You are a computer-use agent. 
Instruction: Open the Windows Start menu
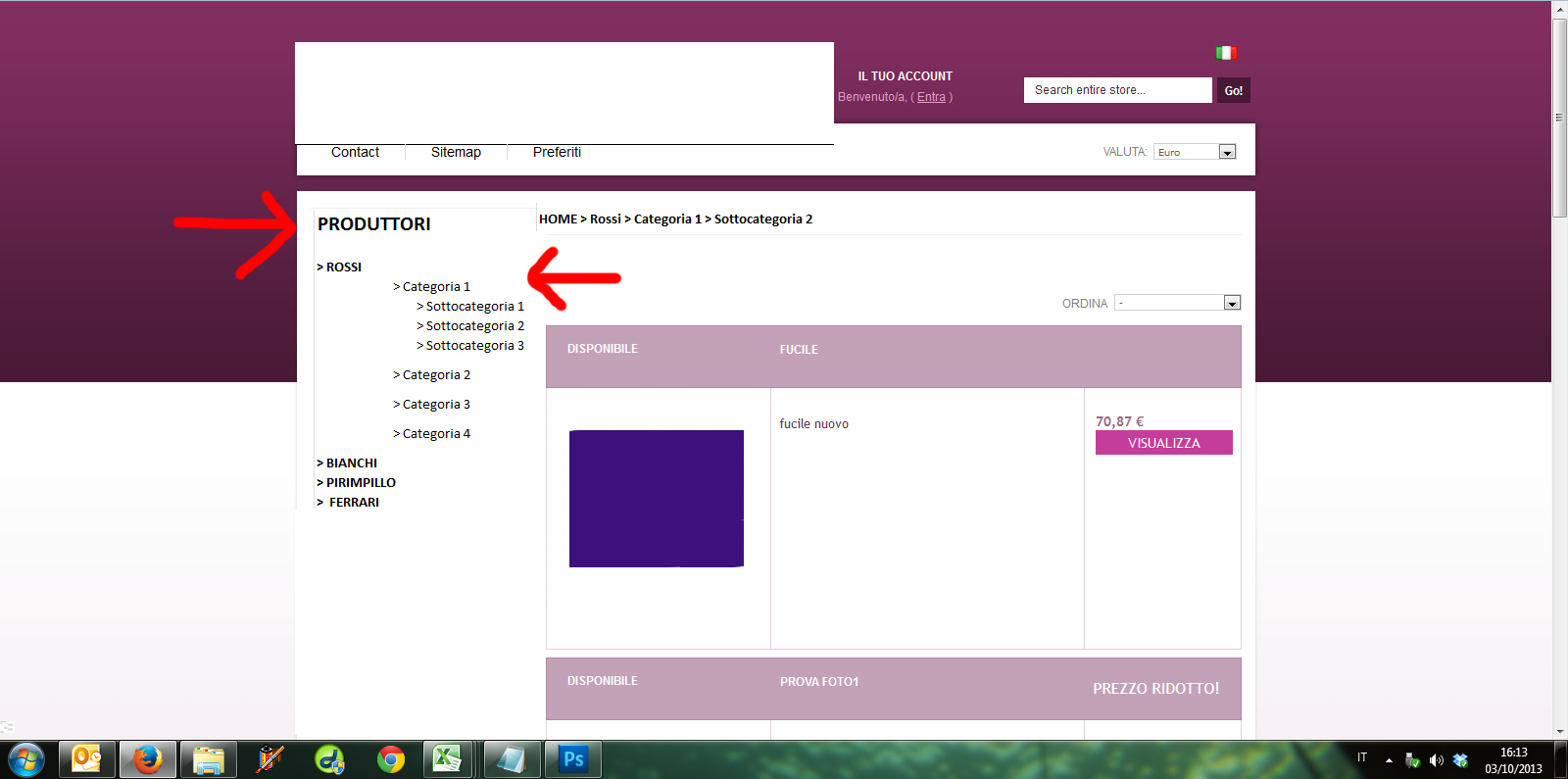[x=26, y=759]
